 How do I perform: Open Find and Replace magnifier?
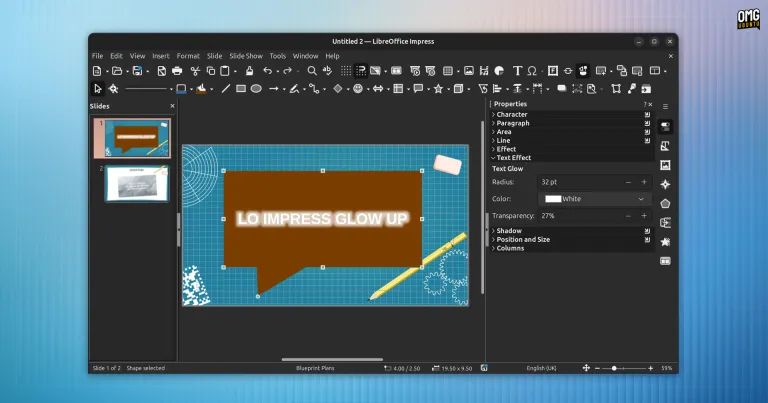tap(312, 71)
